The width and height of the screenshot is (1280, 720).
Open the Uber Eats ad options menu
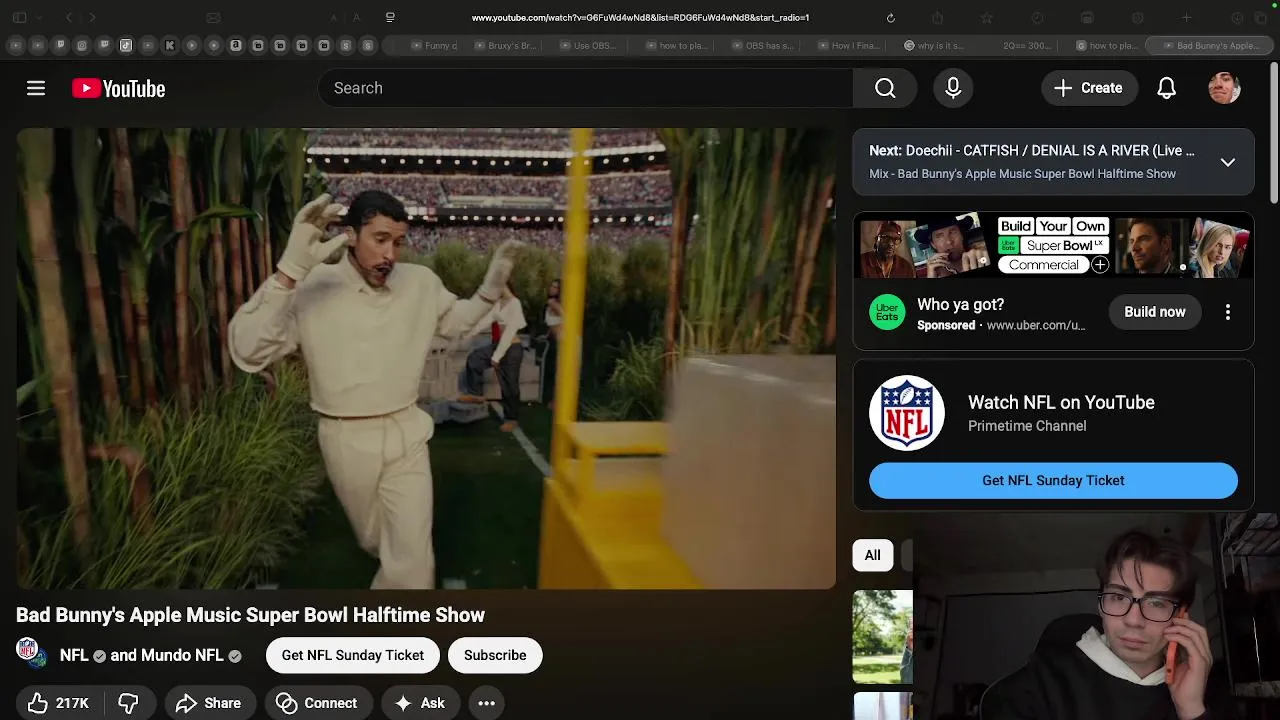coord(1227,312)
